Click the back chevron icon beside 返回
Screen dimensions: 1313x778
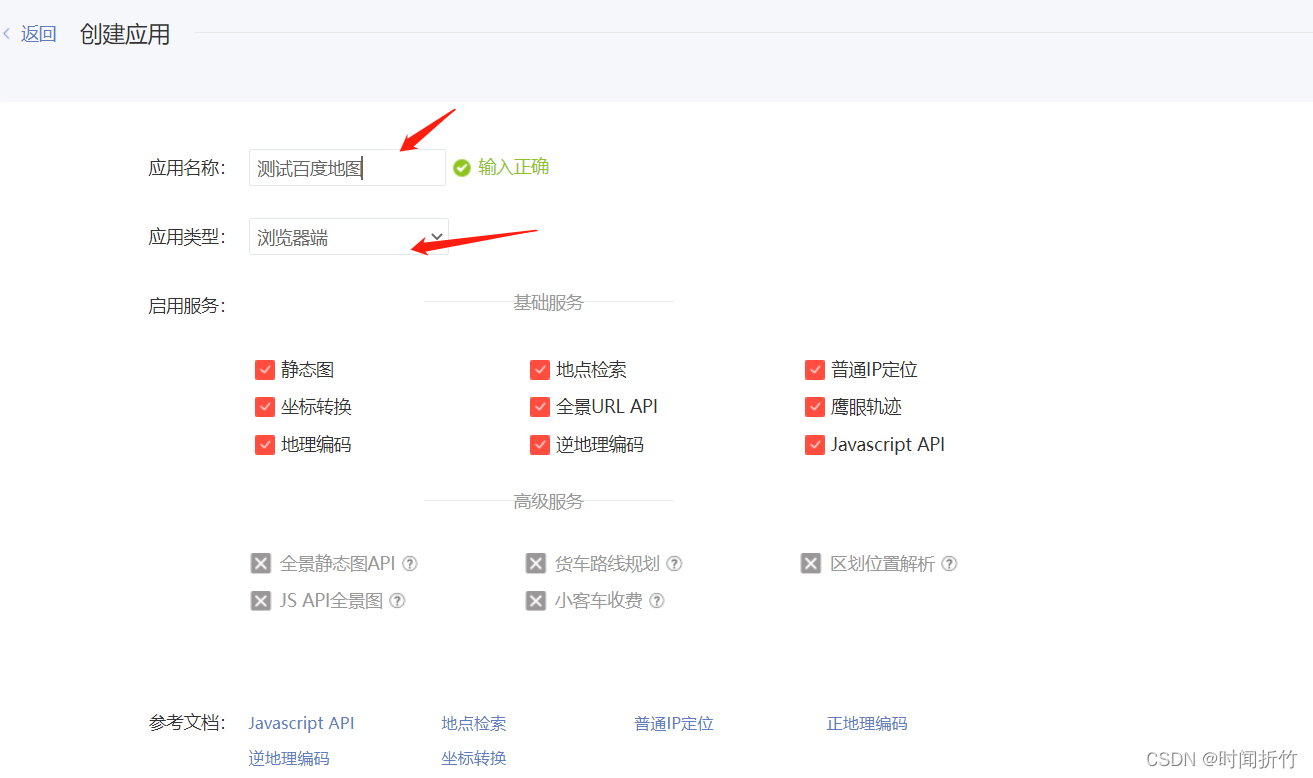pos(7,34)
